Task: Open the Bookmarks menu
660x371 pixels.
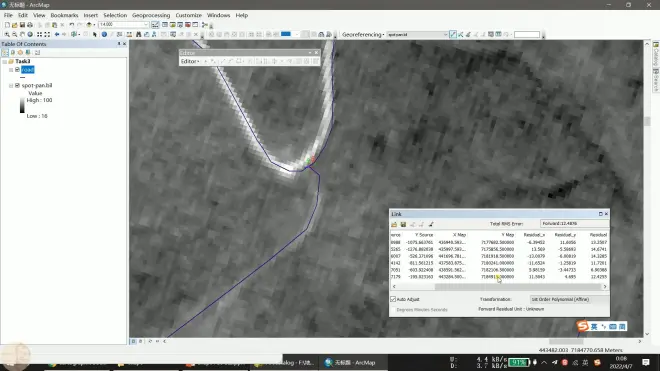Action: 64,15
